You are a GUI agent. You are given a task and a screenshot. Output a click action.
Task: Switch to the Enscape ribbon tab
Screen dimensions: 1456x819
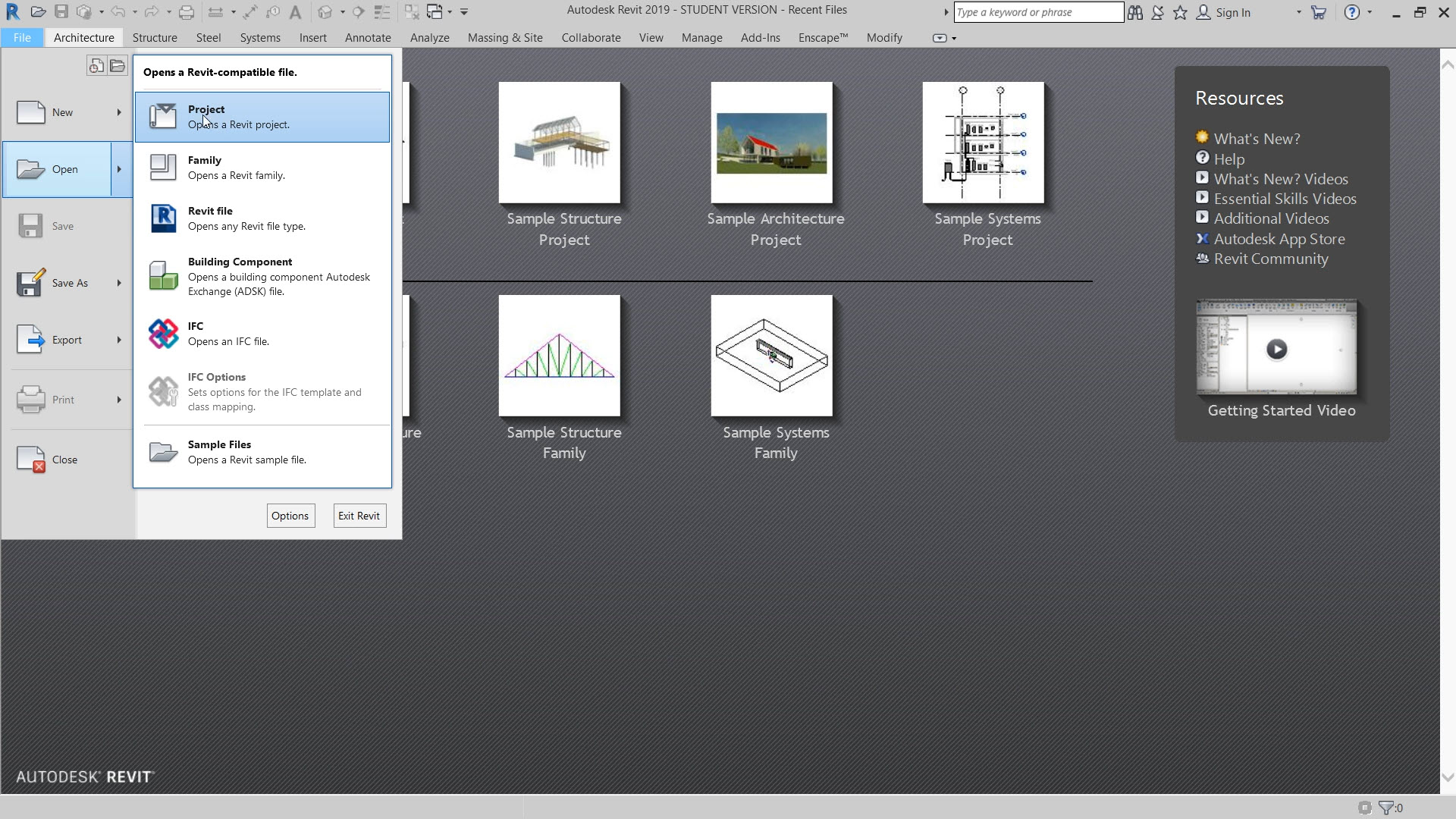(x=823, y=37)
